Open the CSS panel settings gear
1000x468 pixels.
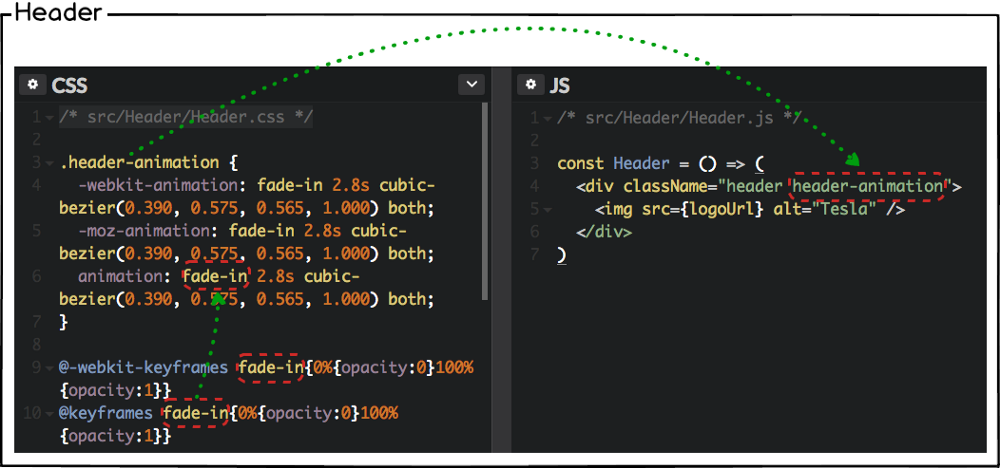coord(33,85)
